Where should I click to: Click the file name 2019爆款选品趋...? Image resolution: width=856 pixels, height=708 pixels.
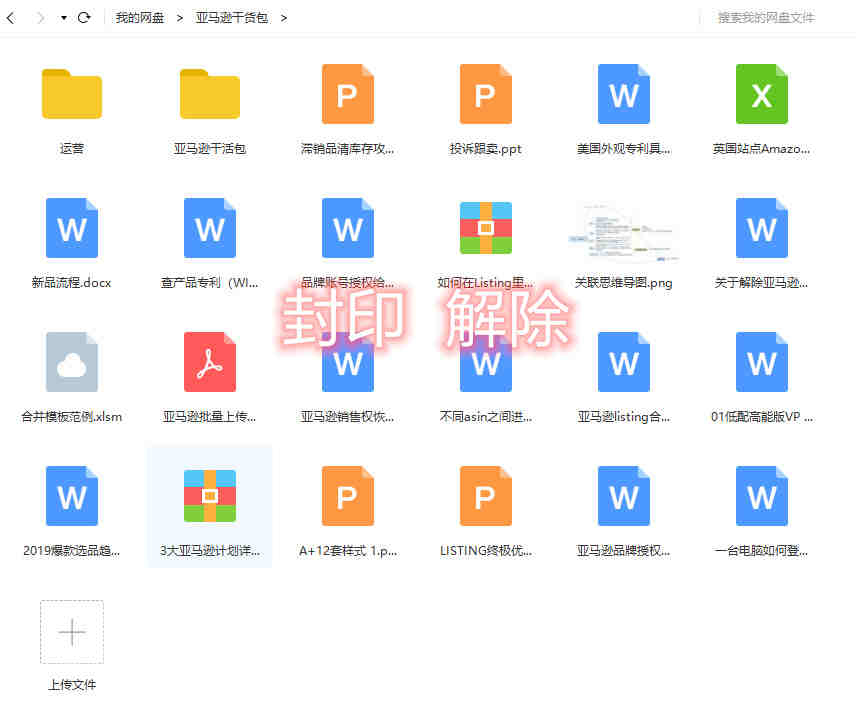pyautogui.click(x=72, y=551)
